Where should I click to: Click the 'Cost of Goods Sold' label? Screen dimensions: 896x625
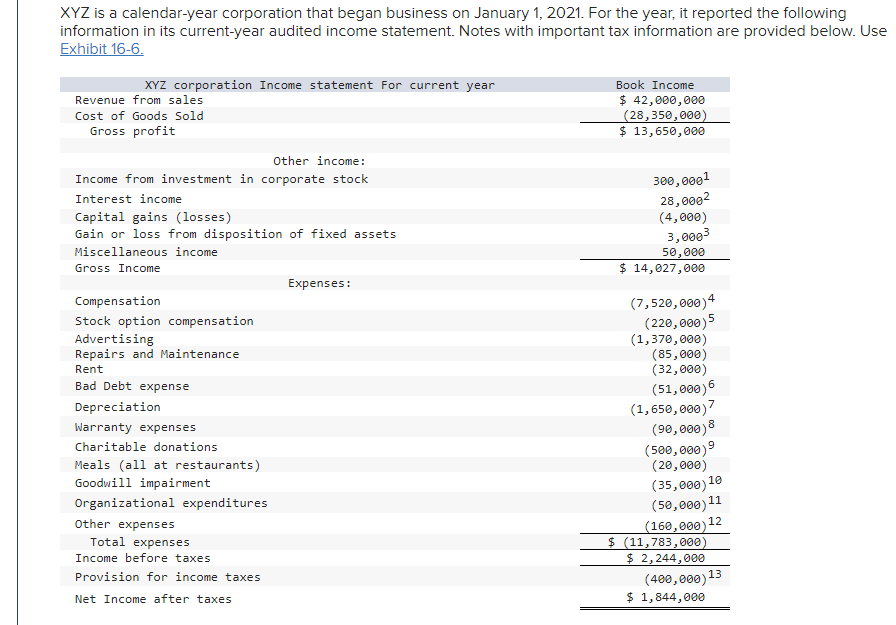pyautogui.click(x=139, y=116)
